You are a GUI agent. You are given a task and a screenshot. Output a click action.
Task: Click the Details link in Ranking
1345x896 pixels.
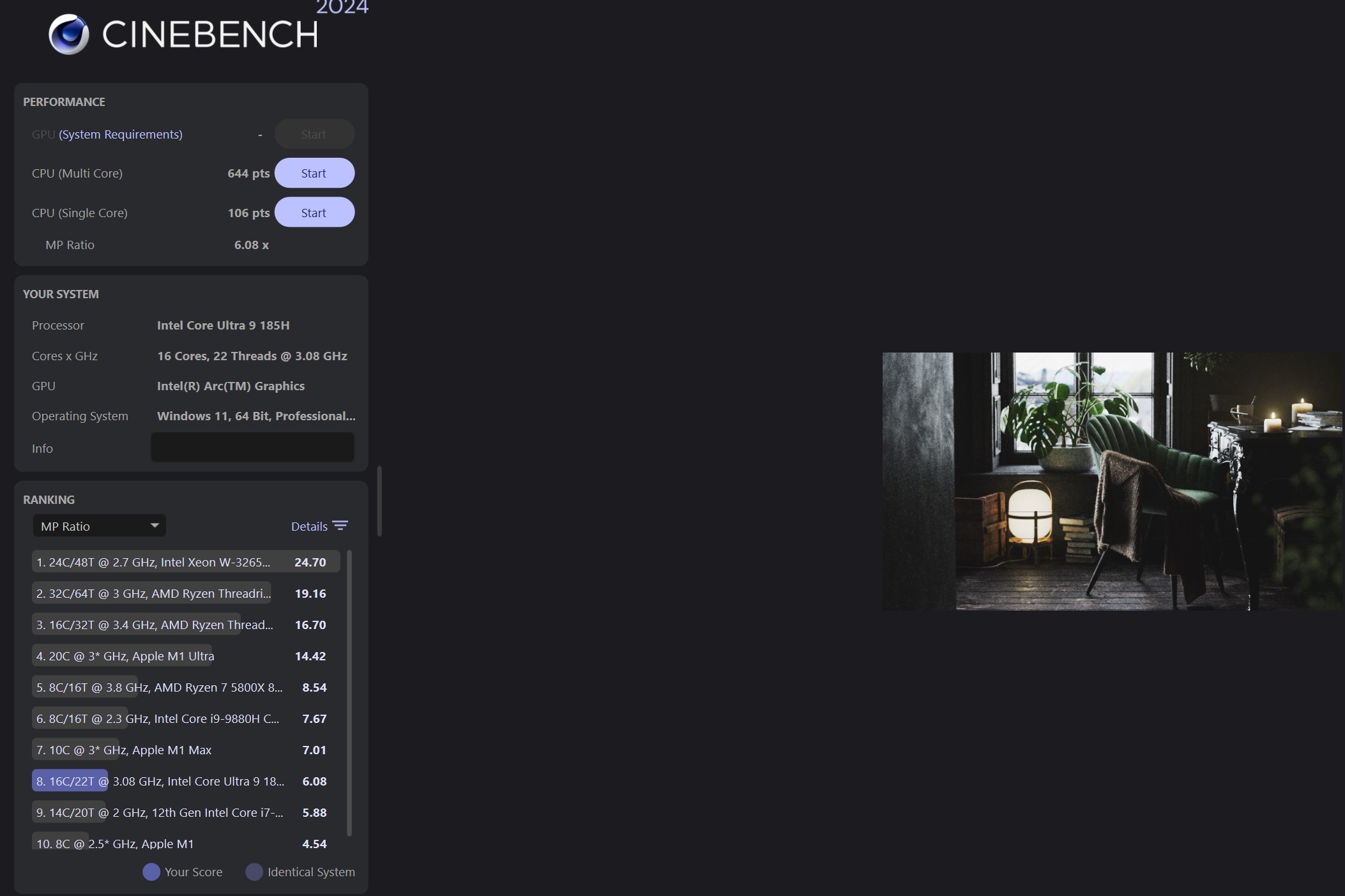[309, 526]
